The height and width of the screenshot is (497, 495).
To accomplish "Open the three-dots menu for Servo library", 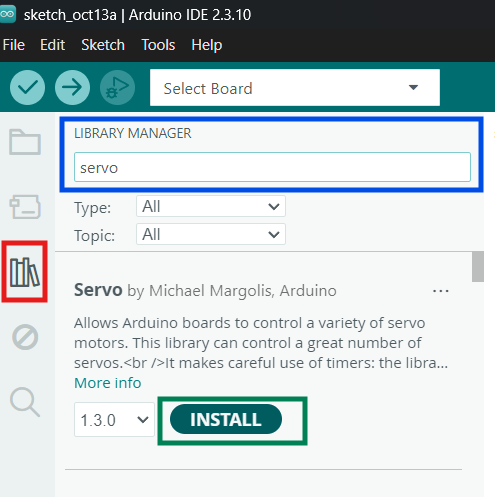I will (441, 291).
